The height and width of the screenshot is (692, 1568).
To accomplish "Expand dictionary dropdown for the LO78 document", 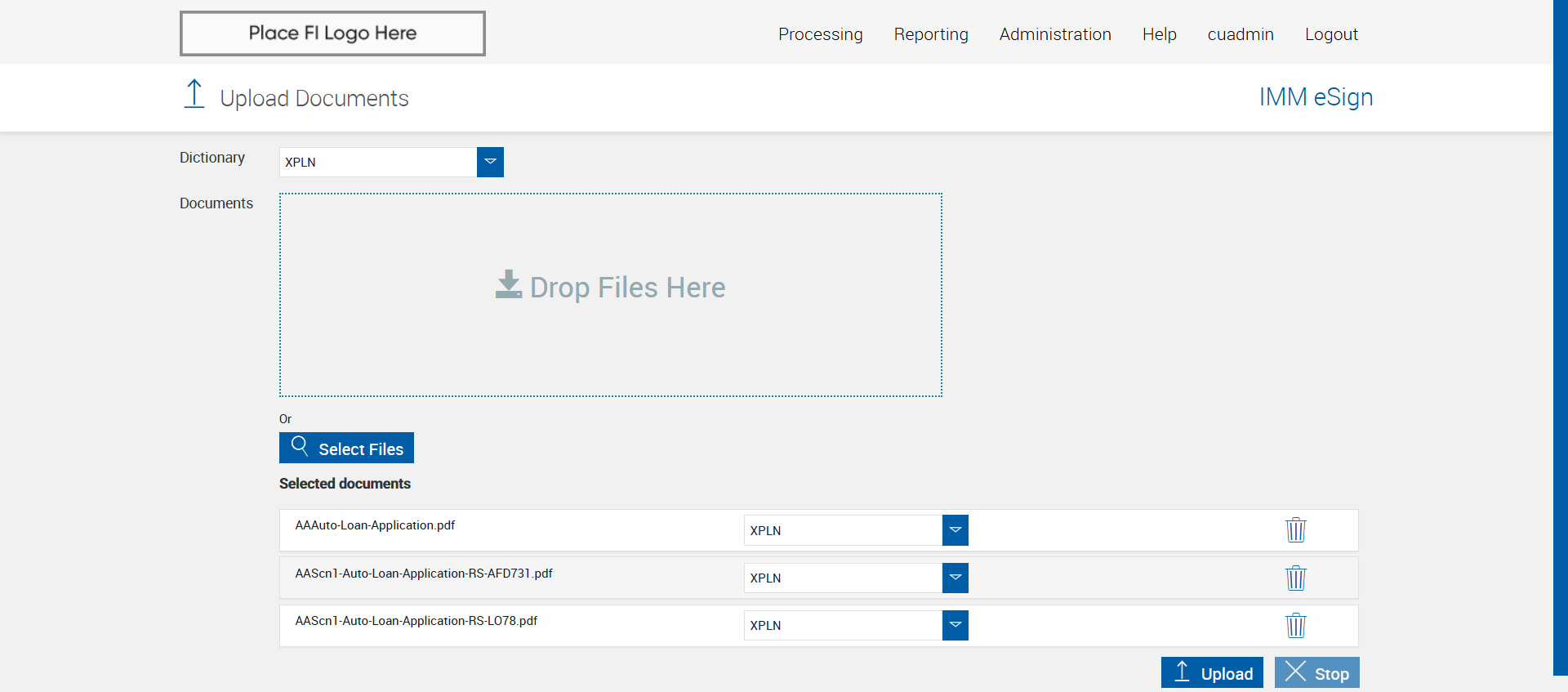I will (955, 625).
